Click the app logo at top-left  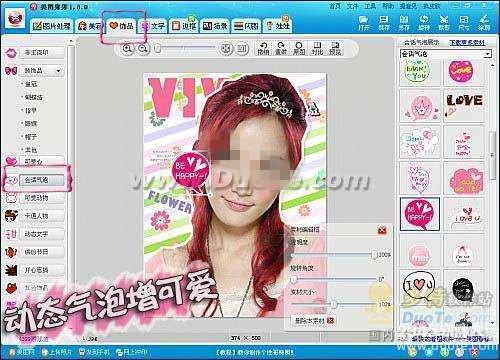(x=14, y=18)
